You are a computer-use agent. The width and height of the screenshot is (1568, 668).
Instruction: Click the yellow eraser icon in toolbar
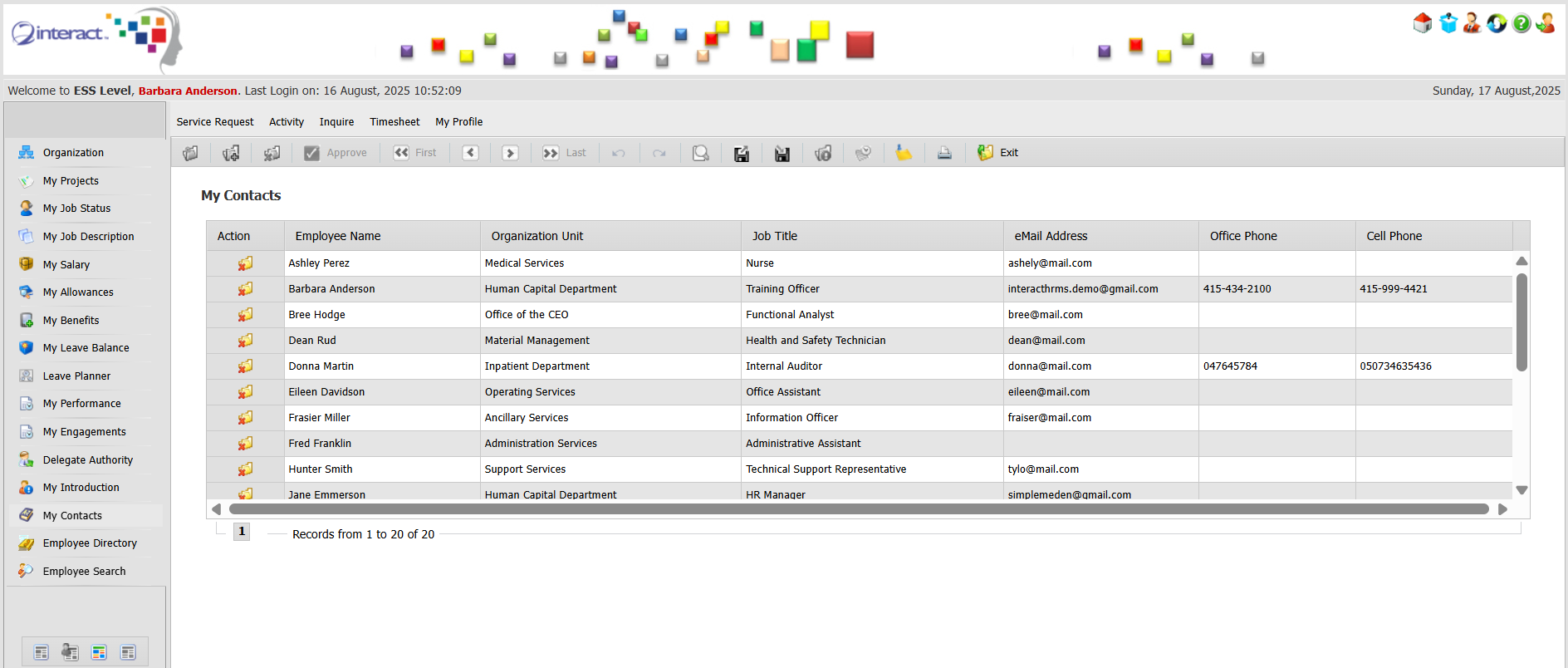(x=904, y=153)
